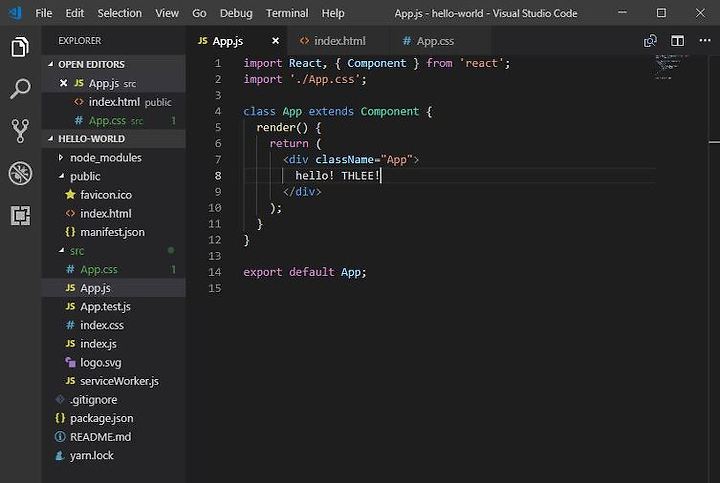720x483 pixels.
Task: Open the Debug view icon
Action: (20, 173)
